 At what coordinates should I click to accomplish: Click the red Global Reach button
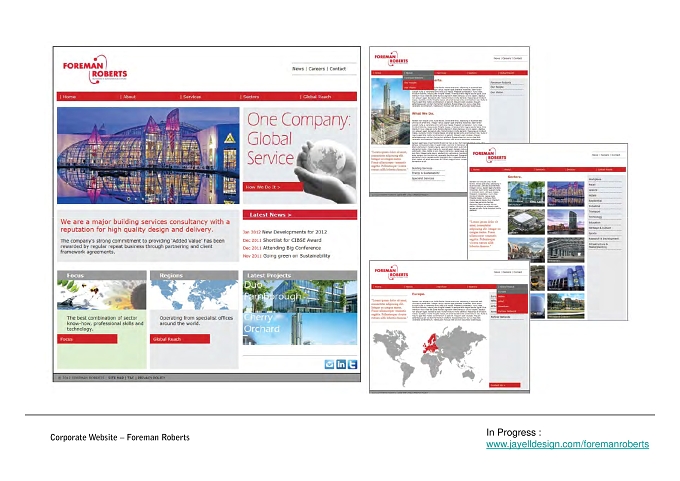point(180,339)
